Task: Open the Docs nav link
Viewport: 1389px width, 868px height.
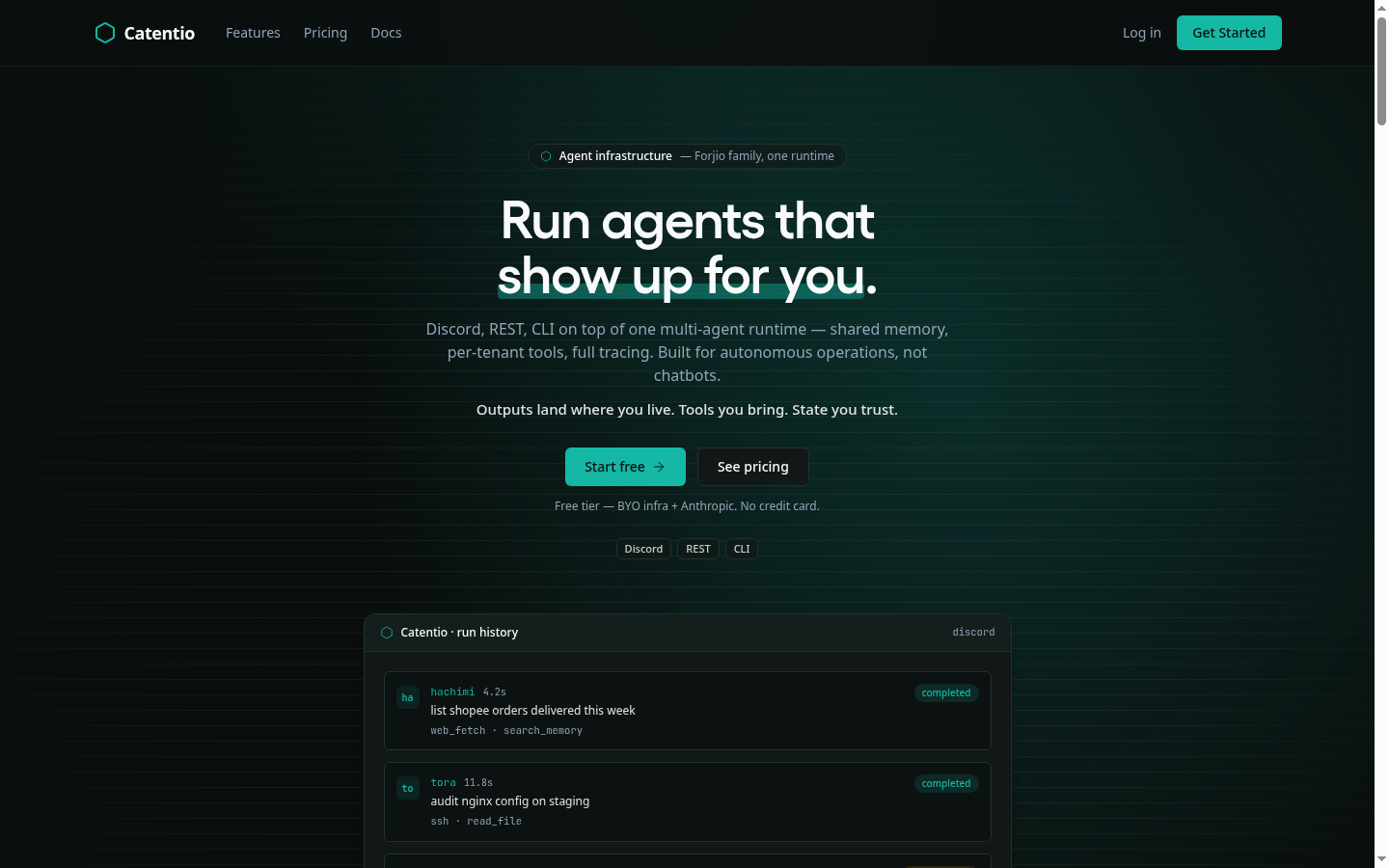Action: tap(386, 33)
